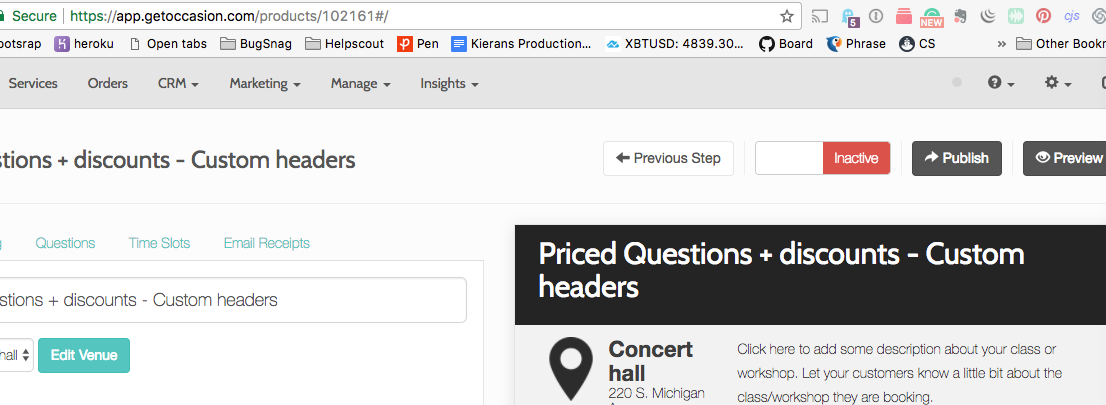Open the help question-mark dropdown
The height and width of the screenshot is (405, 1106).
[x=1001, y=83]
